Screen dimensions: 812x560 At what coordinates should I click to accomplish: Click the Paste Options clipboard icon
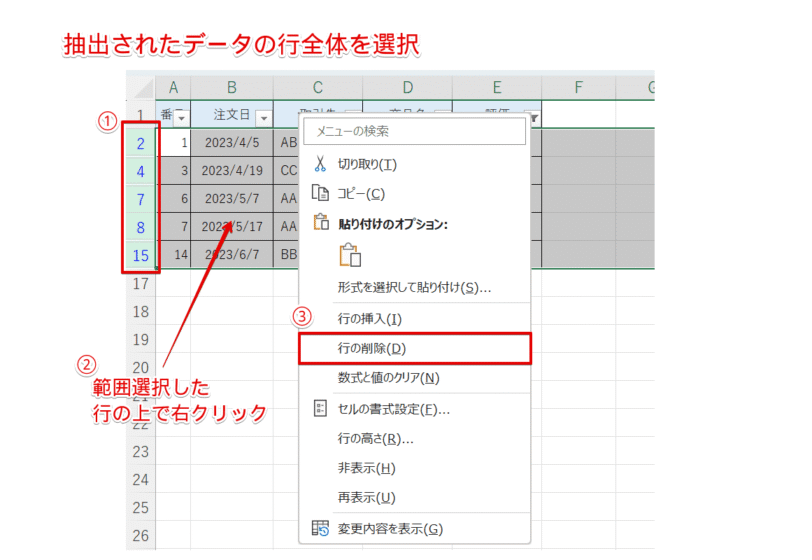[x=321, y=222]
